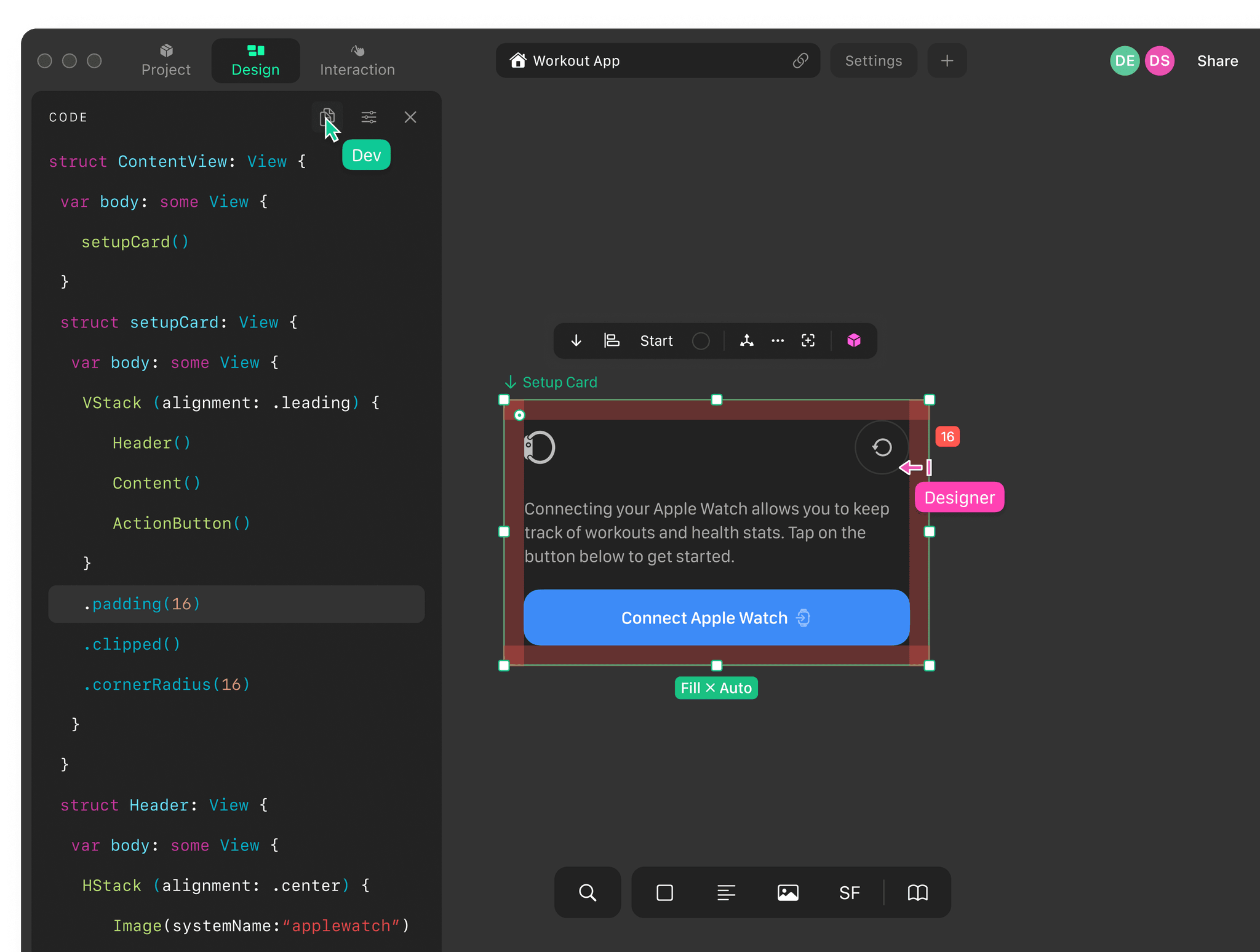
Task: Toggle the layout direction down arrow
Action: (576, 340)
